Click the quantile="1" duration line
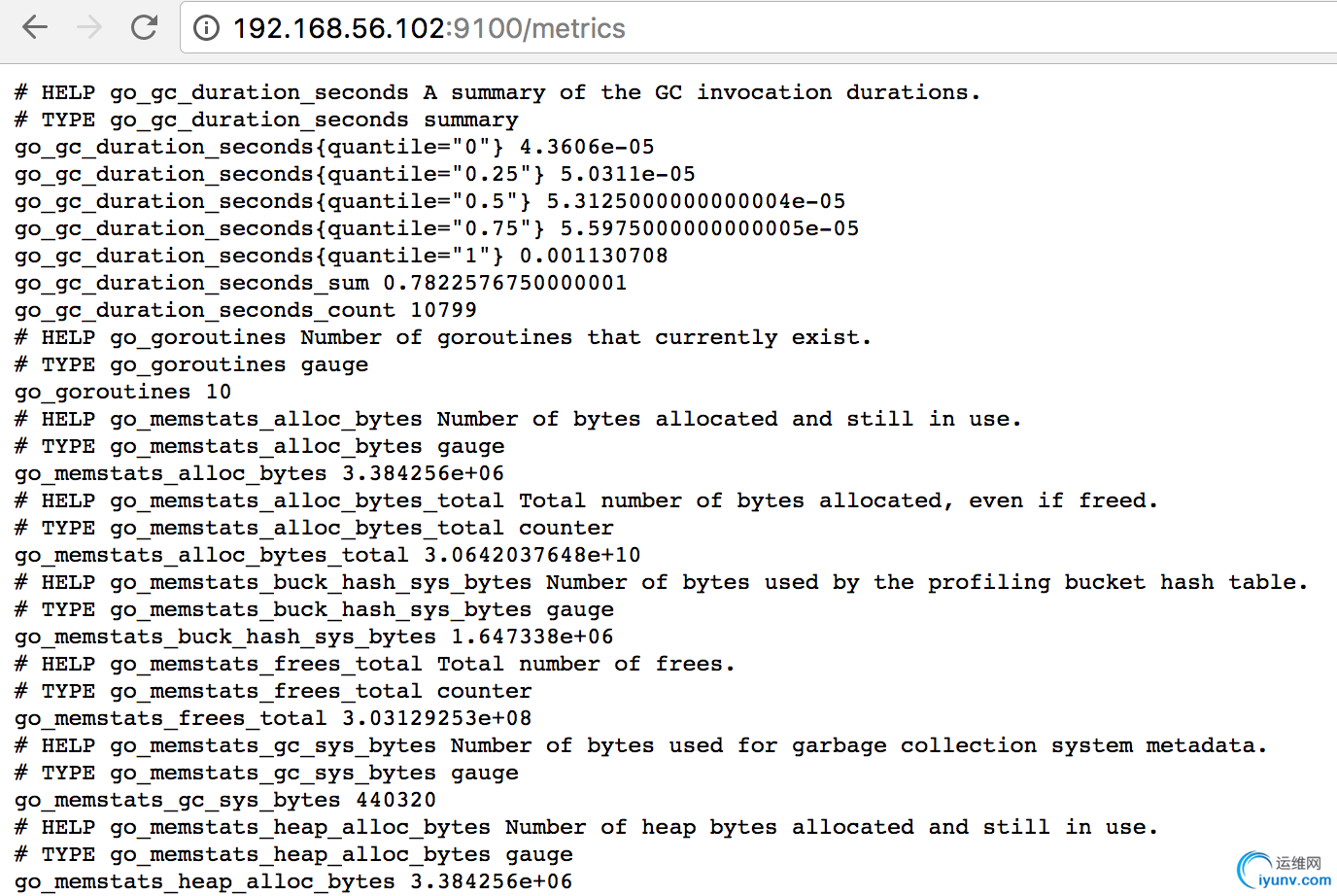This screenshot has height=896, width=1337. point(341,256)
